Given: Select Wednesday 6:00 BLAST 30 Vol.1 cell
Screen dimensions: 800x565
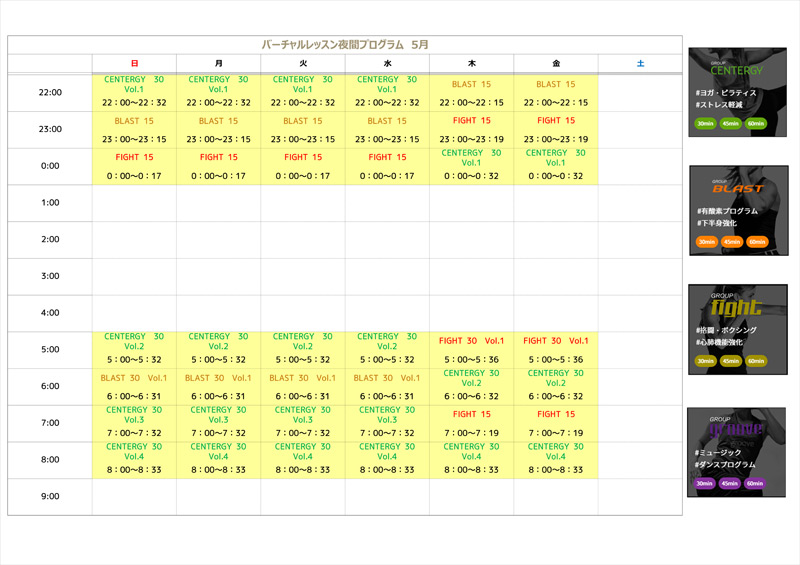Looking at the screenshot, I should tap(387, 386).
